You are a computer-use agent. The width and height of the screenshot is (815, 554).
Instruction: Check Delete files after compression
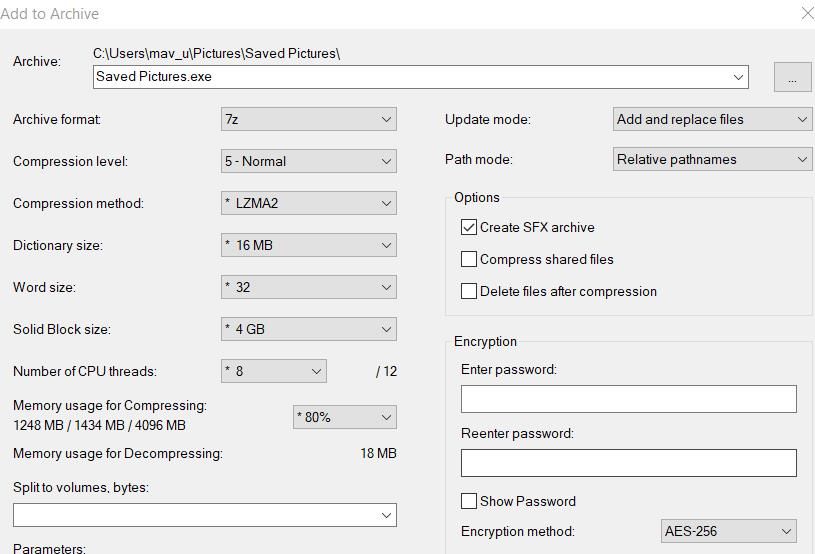469,291
